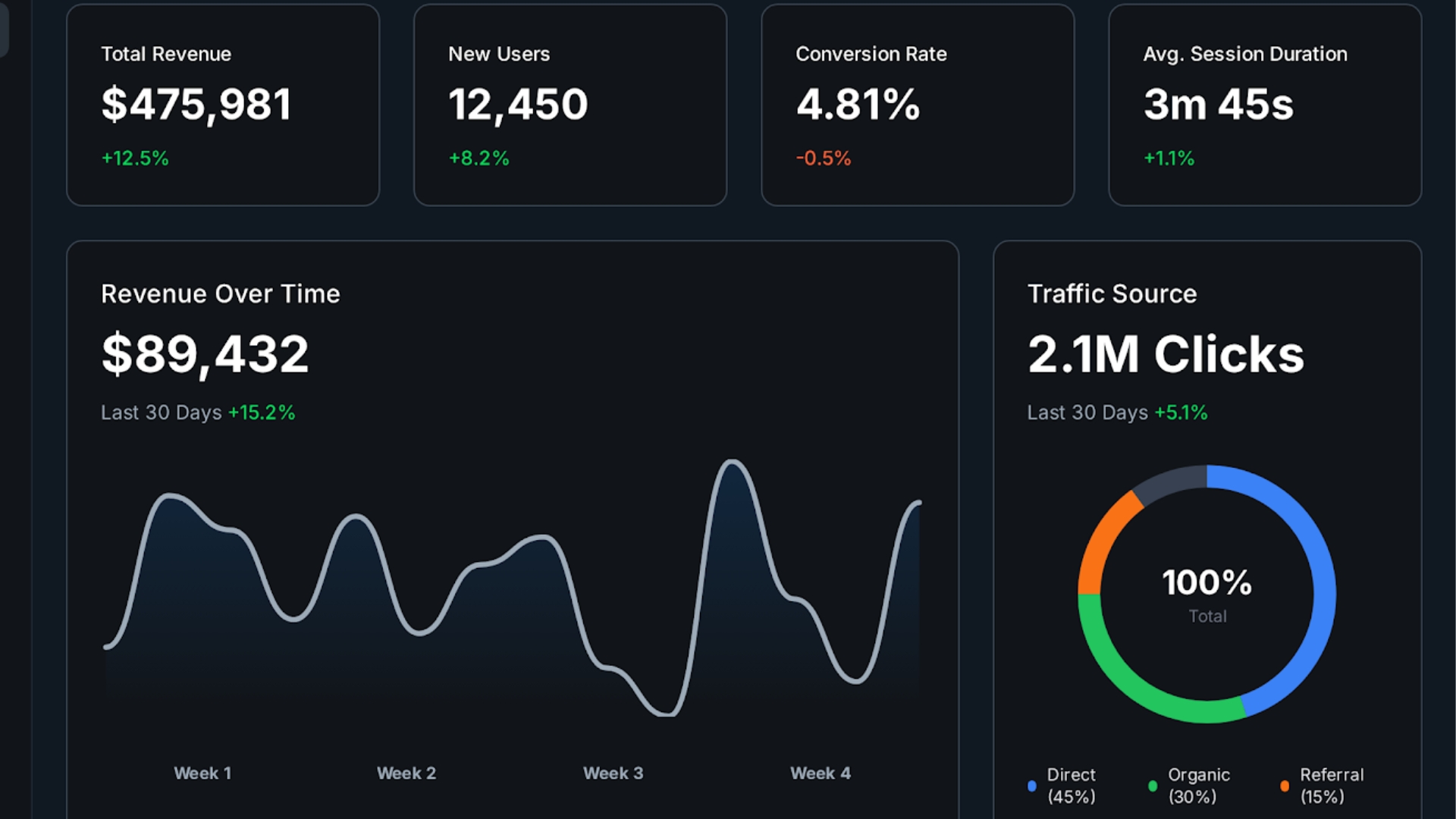Select the blue Direct legend dot
This screenshot has width=1456, height=819.
click(x=1032, y=786)
